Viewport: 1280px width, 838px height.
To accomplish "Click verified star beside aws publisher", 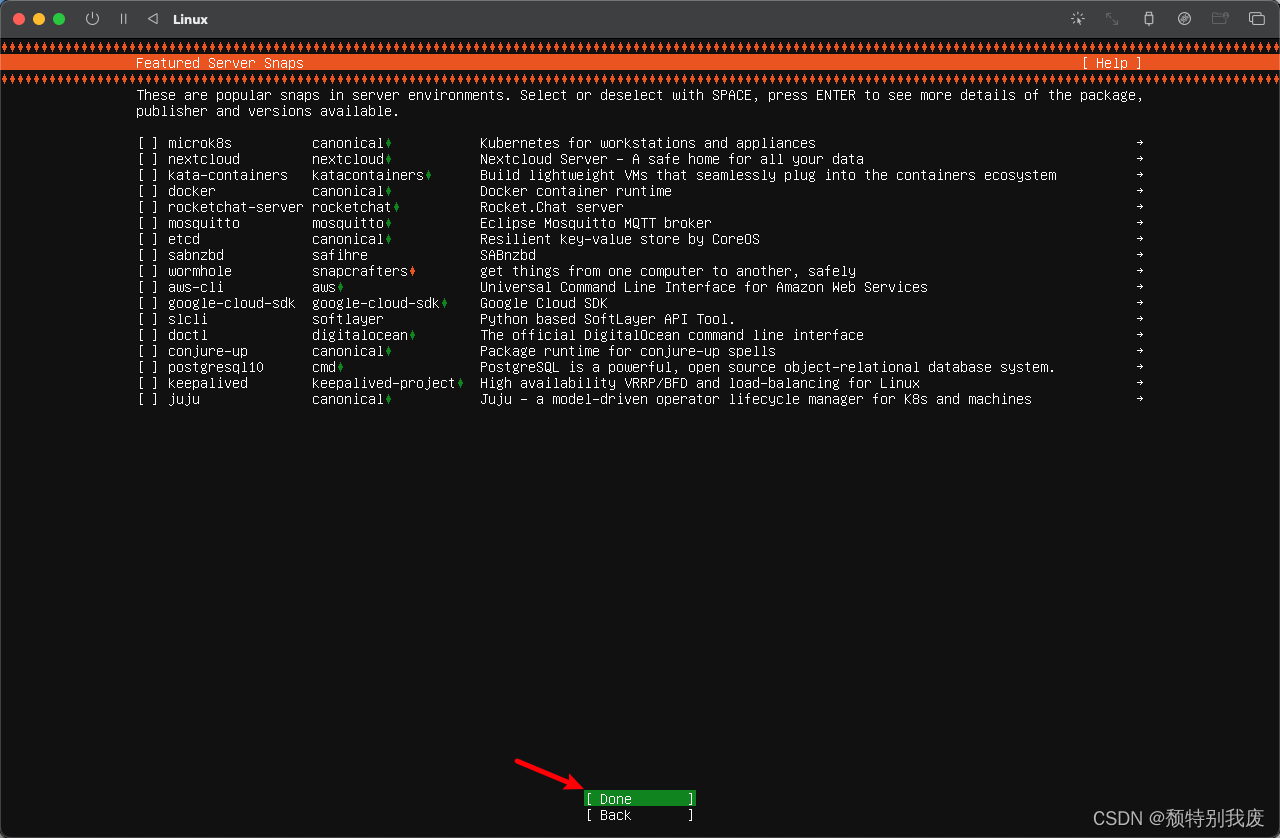I will tap(340, 287).
